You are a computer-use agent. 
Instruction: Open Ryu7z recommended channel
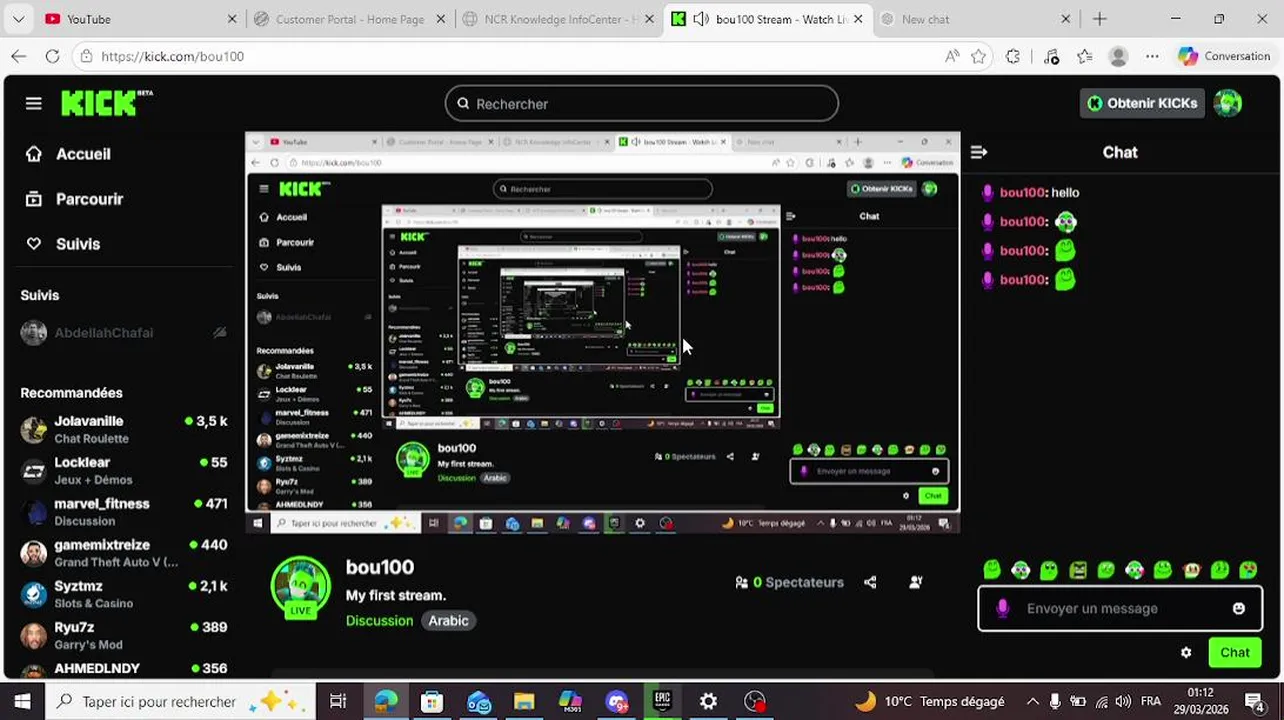tap(124, 635)
